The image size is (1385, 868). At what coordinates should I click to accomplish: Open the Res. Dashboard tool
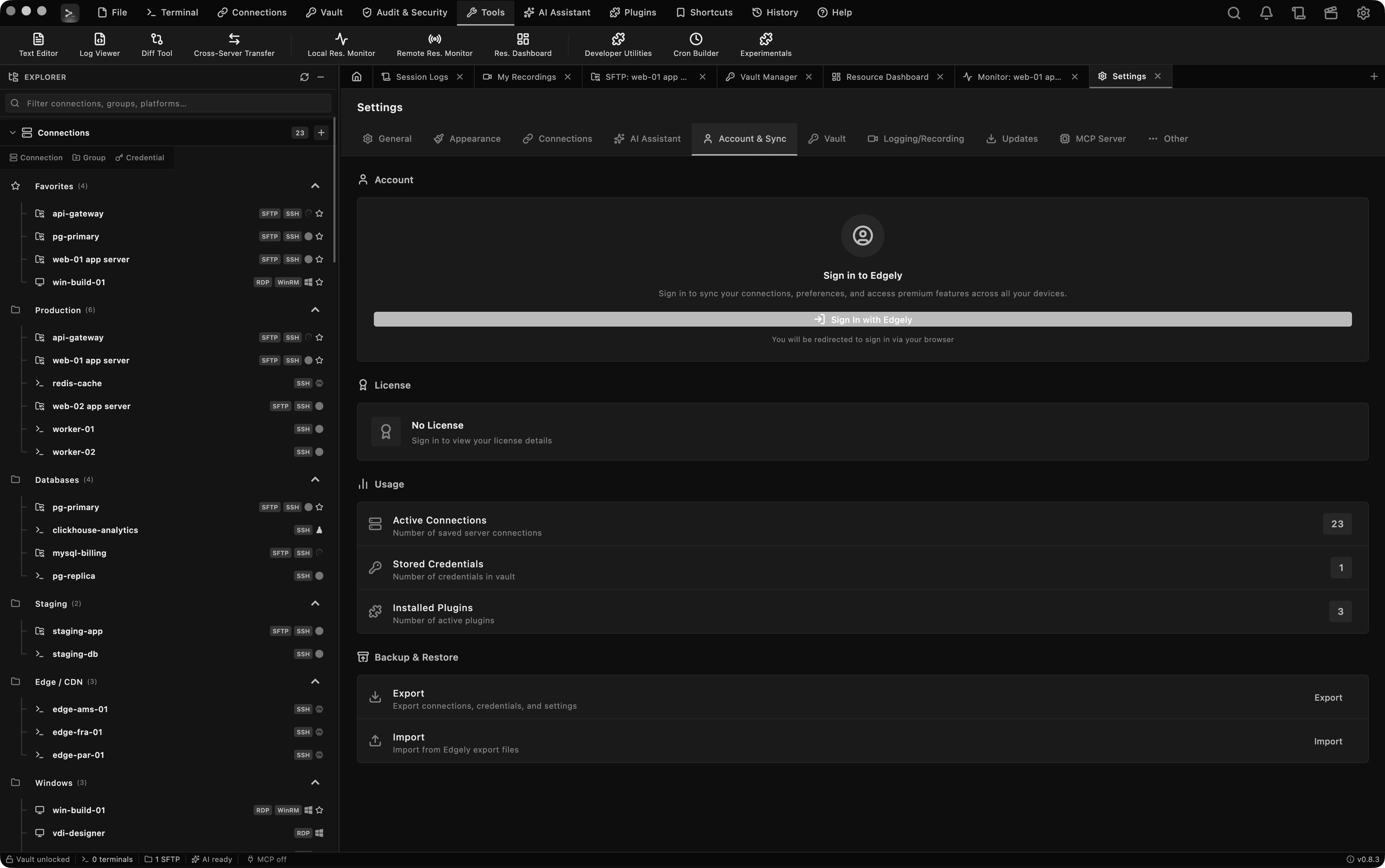click(522, 45)
